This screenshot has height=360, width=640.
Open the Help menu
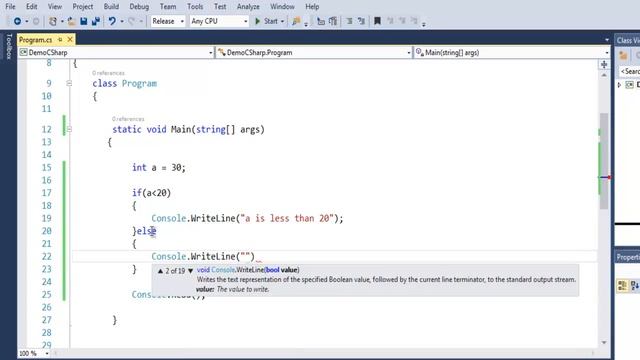pos(312,7)
